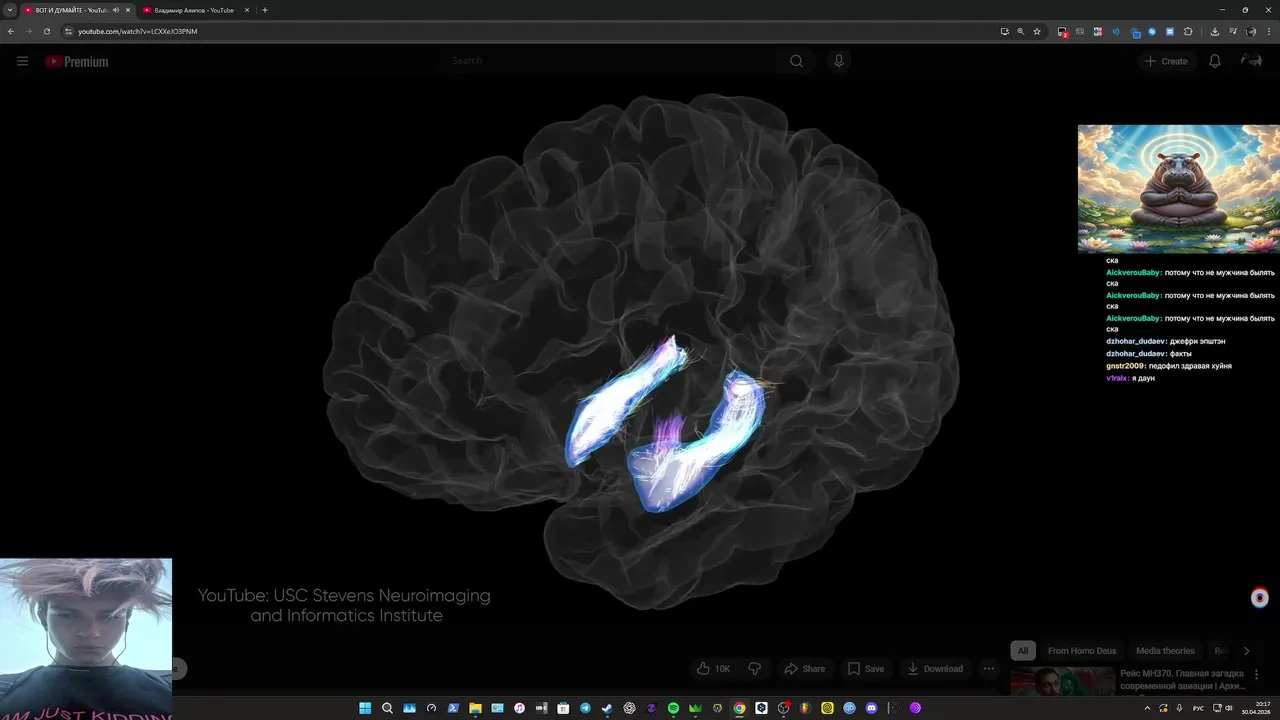Switch to the Владимир Алипов YouTube tab
Screen dimensions: 1280x720
click(x=193, y=10)
